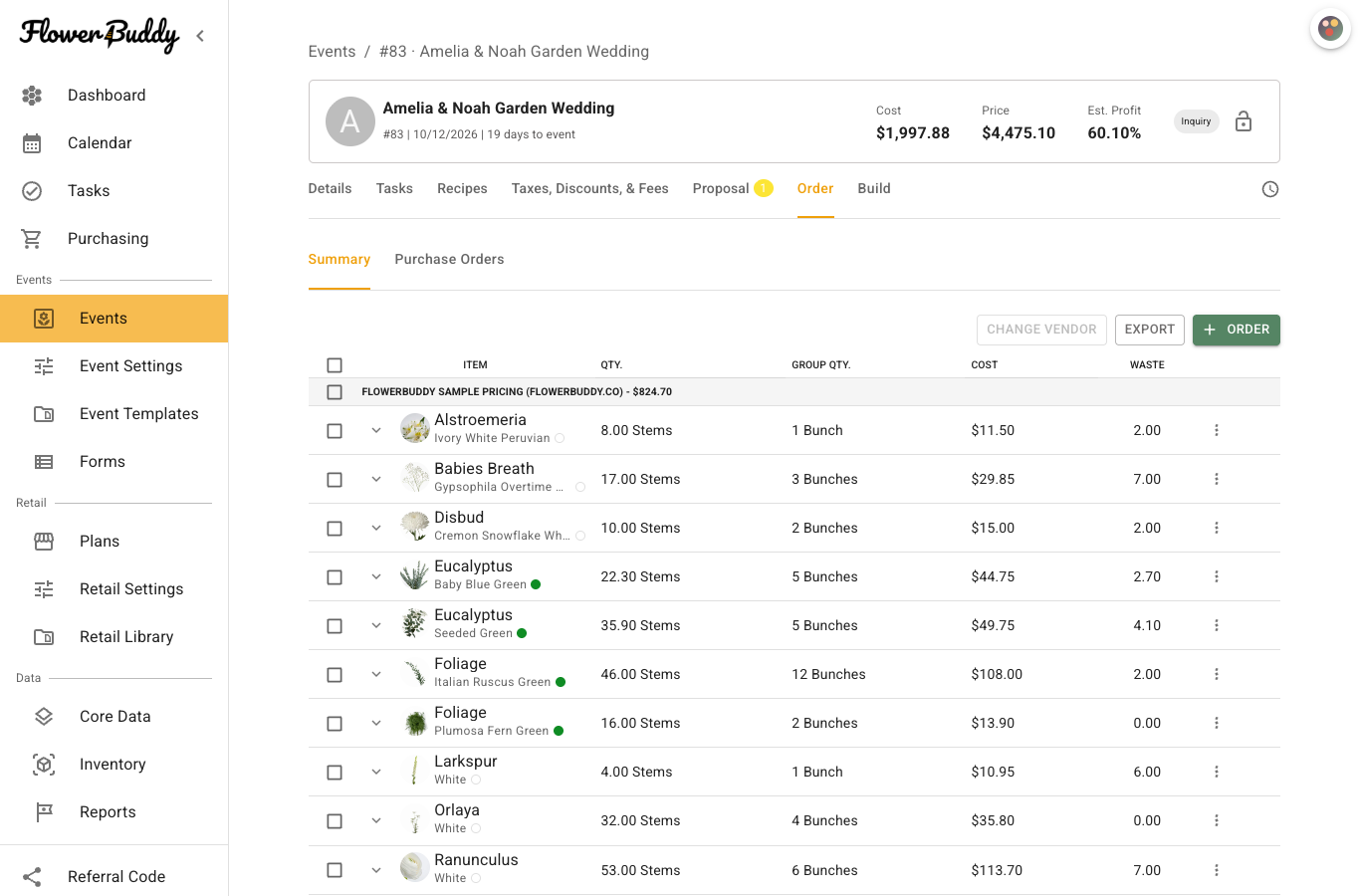Switch to the Purchase Orders sub-tab

(x=449, y=260)
